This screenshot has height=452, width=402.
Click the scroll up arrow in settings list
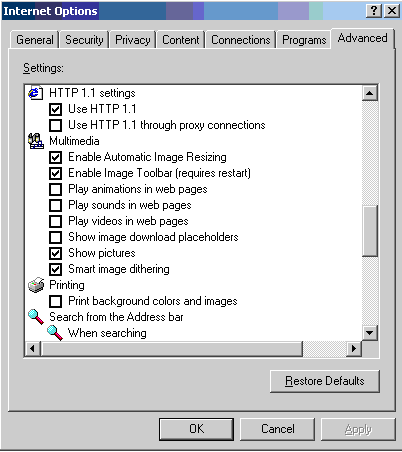(x=369, y=93)
